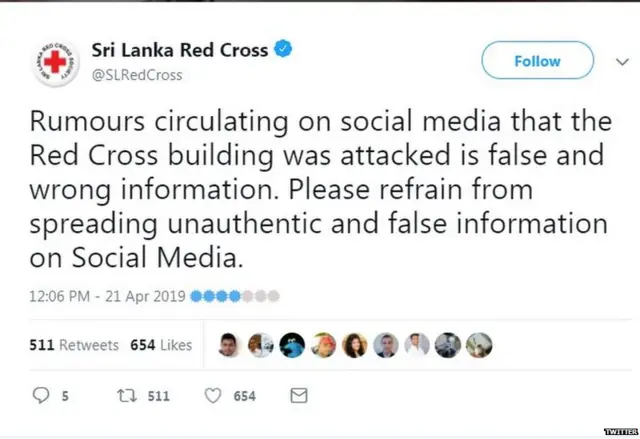Show the 654 Likes list
This screenshot has width=640, height=439.
click(x=160, y=345)
